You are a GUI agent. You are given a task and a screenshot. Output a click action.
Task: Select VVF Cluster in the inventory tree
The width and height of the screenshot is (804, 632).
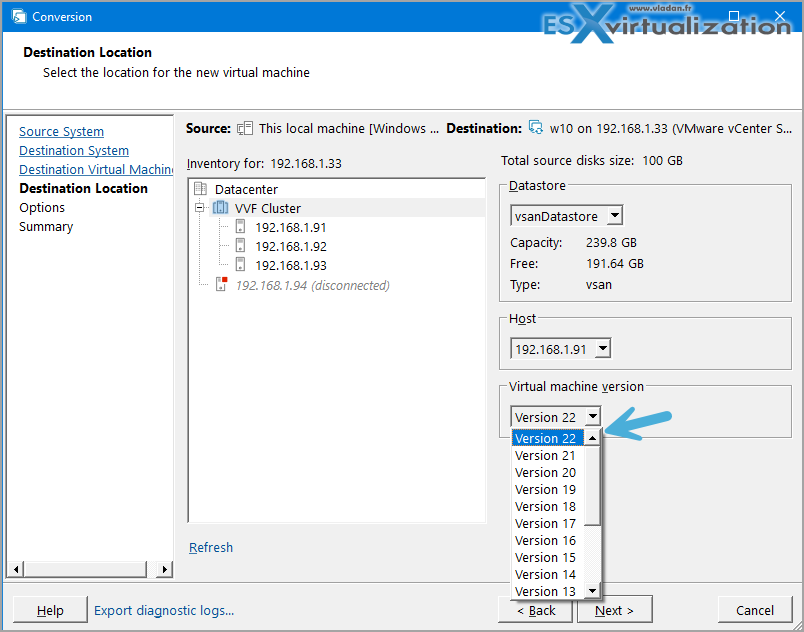268,208
